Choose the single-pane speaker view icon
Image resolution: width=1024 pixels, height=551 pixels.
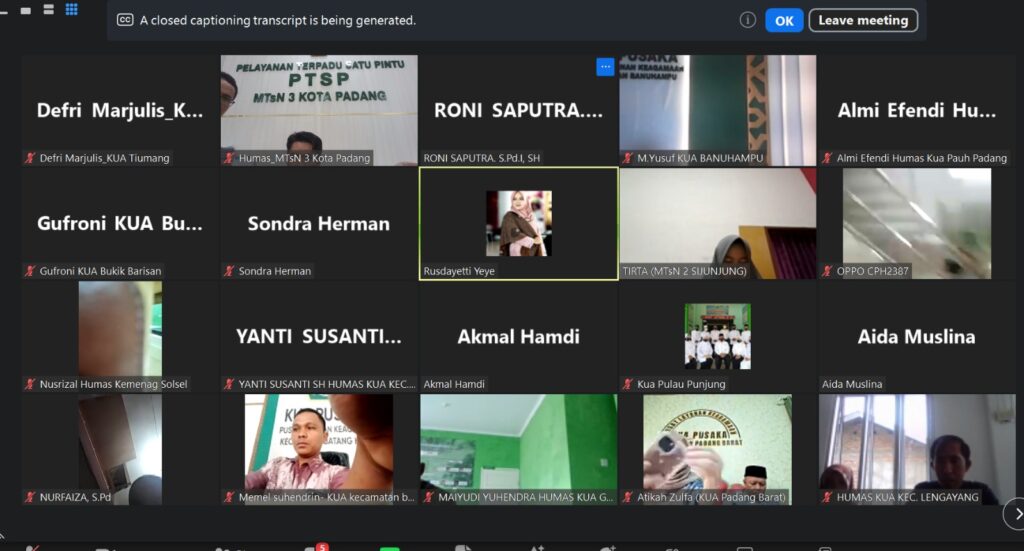click(25, 10)
